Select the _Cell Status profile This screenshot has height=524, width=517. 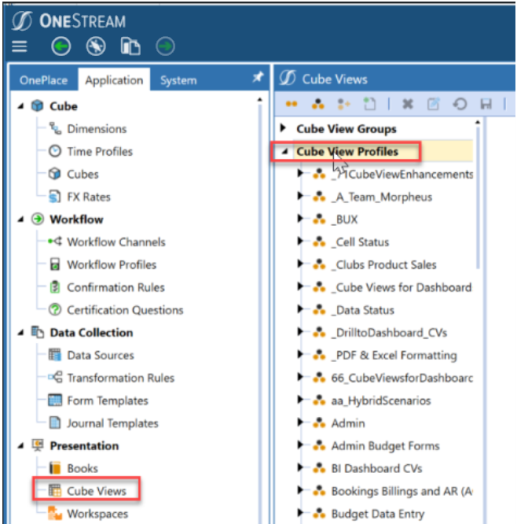pyautogui.click(x=360, y=242)
